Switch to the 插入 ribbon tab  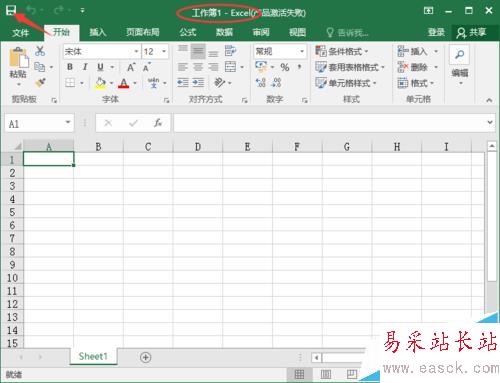coord(97,32)
